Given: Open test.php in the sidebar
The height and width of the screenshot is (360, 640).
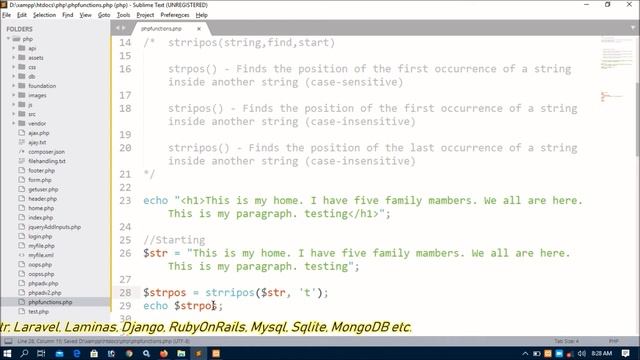Looking at the screenshot, I should (38, 311).
